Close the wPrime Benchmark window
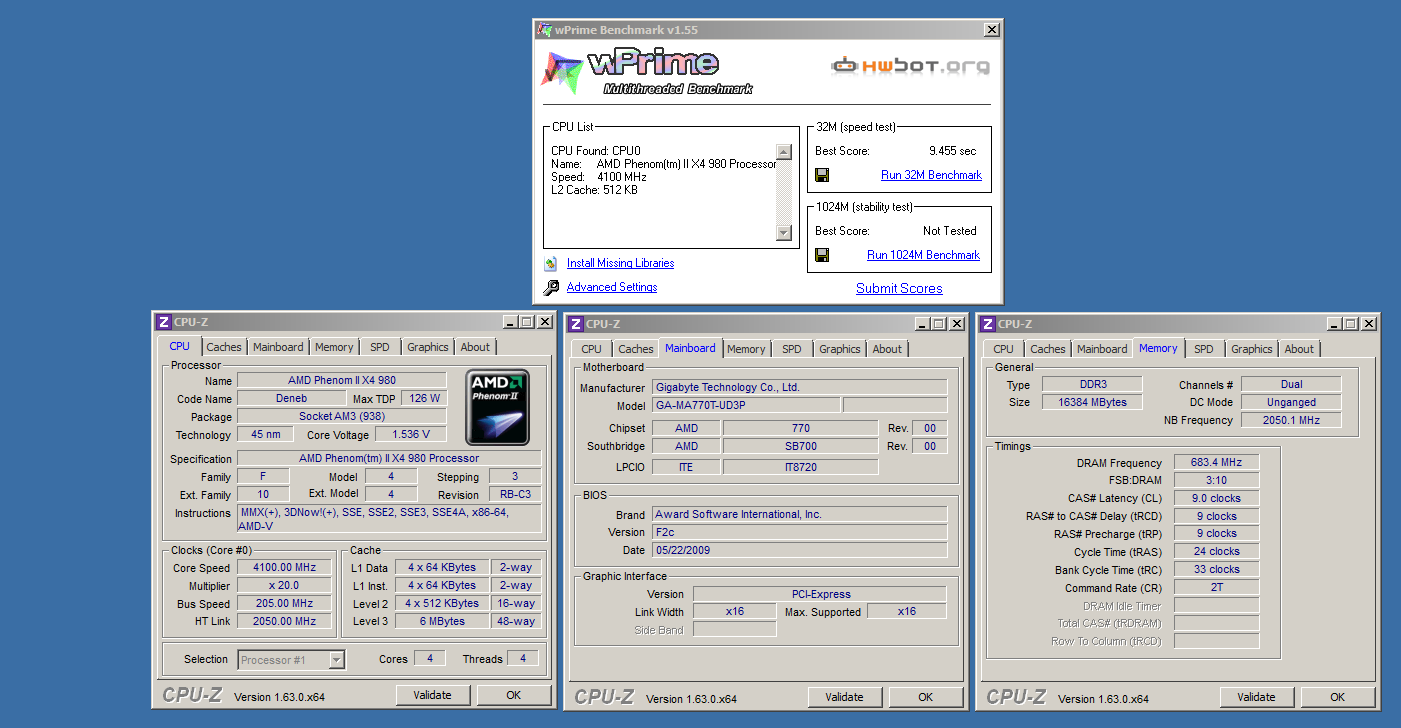 (991, 30)
